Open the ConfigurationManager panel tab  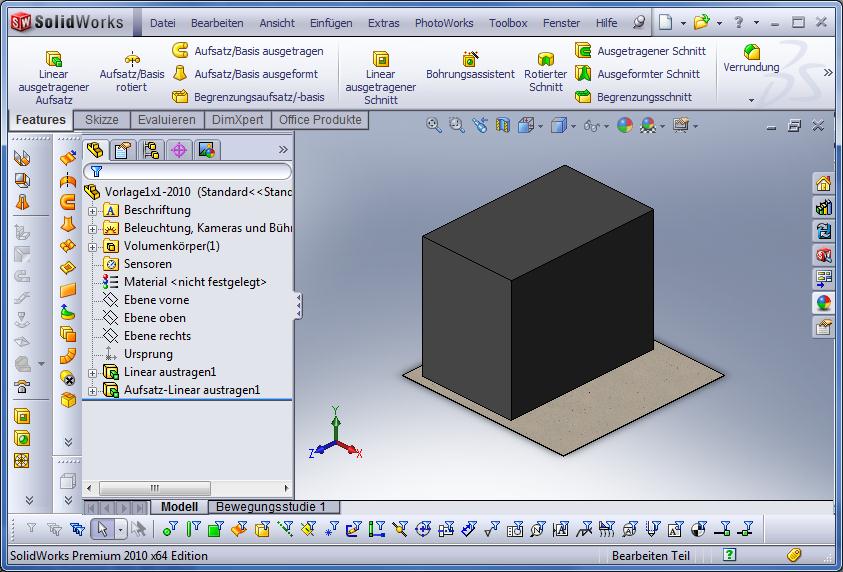click(x=151, y=150)
